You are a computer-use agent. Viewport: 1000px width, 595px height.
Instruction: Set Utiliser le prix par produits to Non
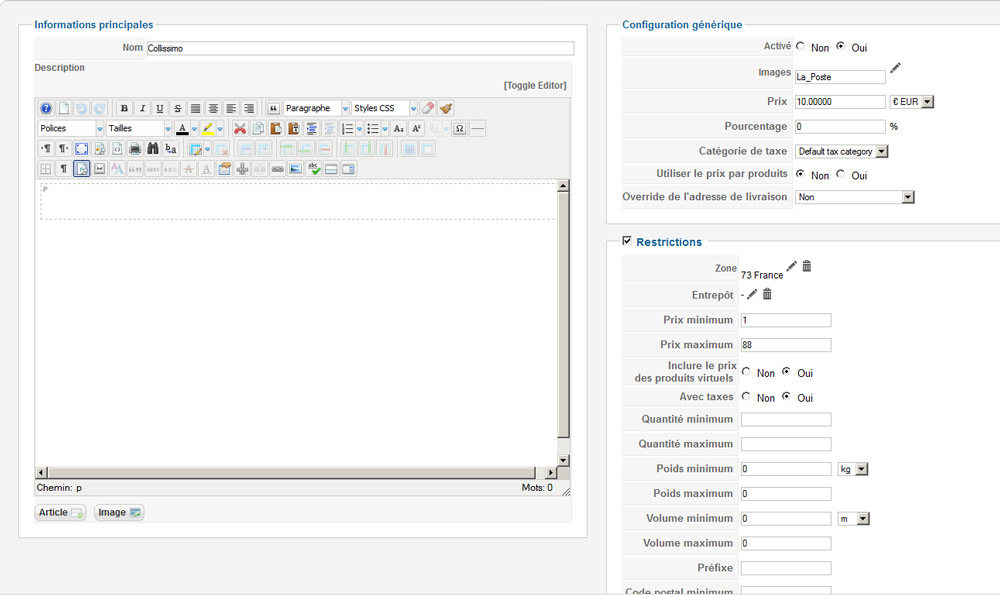point(800,174)
